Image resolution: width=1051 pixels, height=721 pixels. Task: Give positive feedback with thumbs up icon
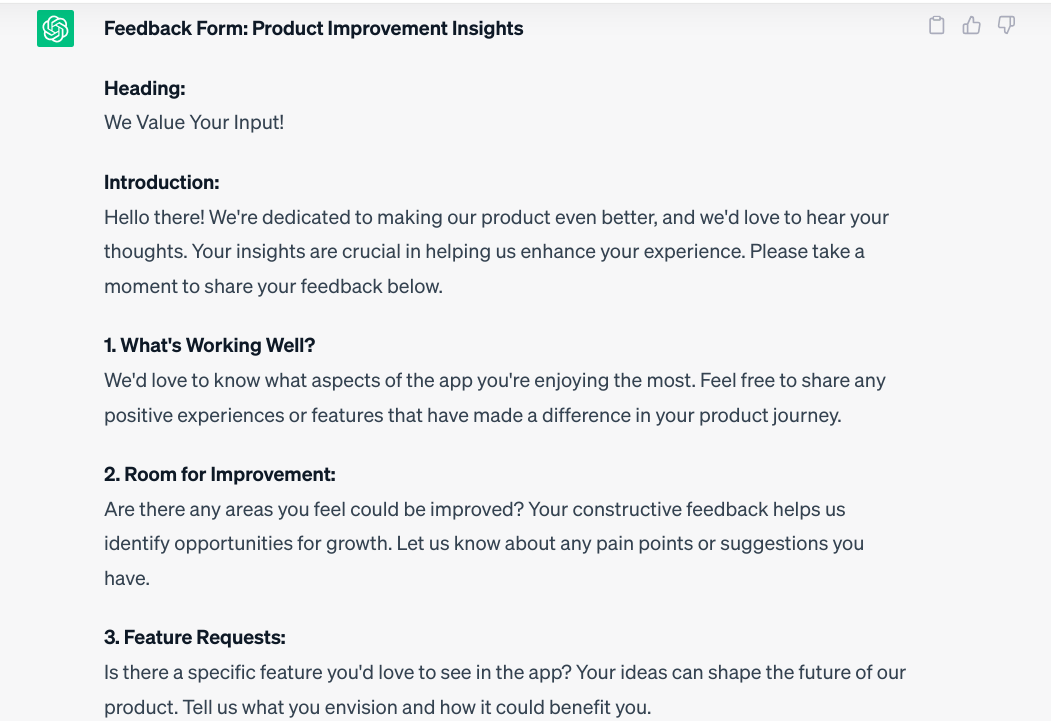point(971,25)
